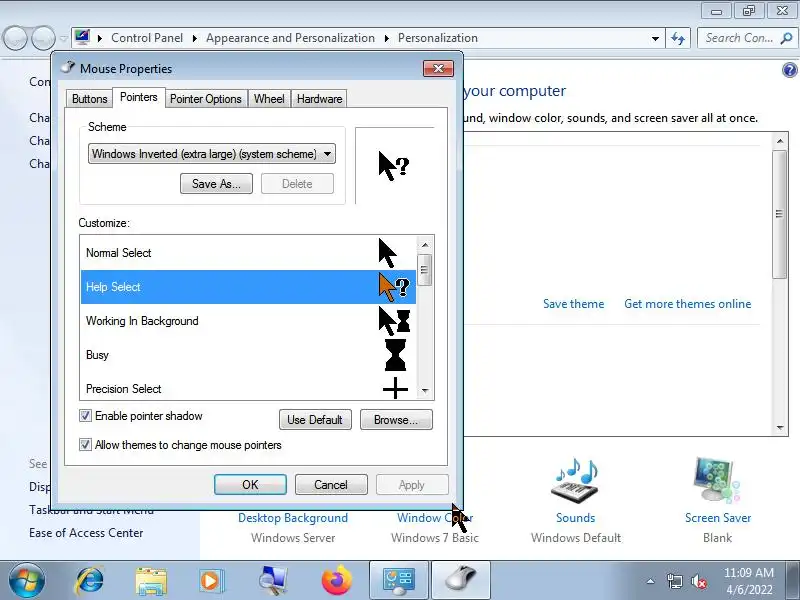Click the Working In Background cursor icon
This screenshot has width=800, height=600.
click(394, 321)
